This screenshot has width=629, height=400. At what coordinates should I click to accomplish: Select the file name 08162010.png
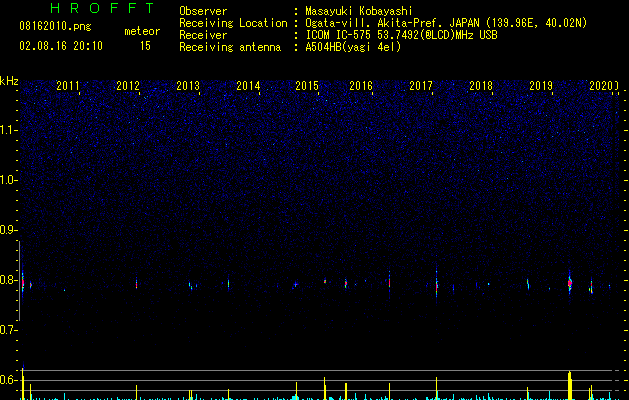[55, 27]
